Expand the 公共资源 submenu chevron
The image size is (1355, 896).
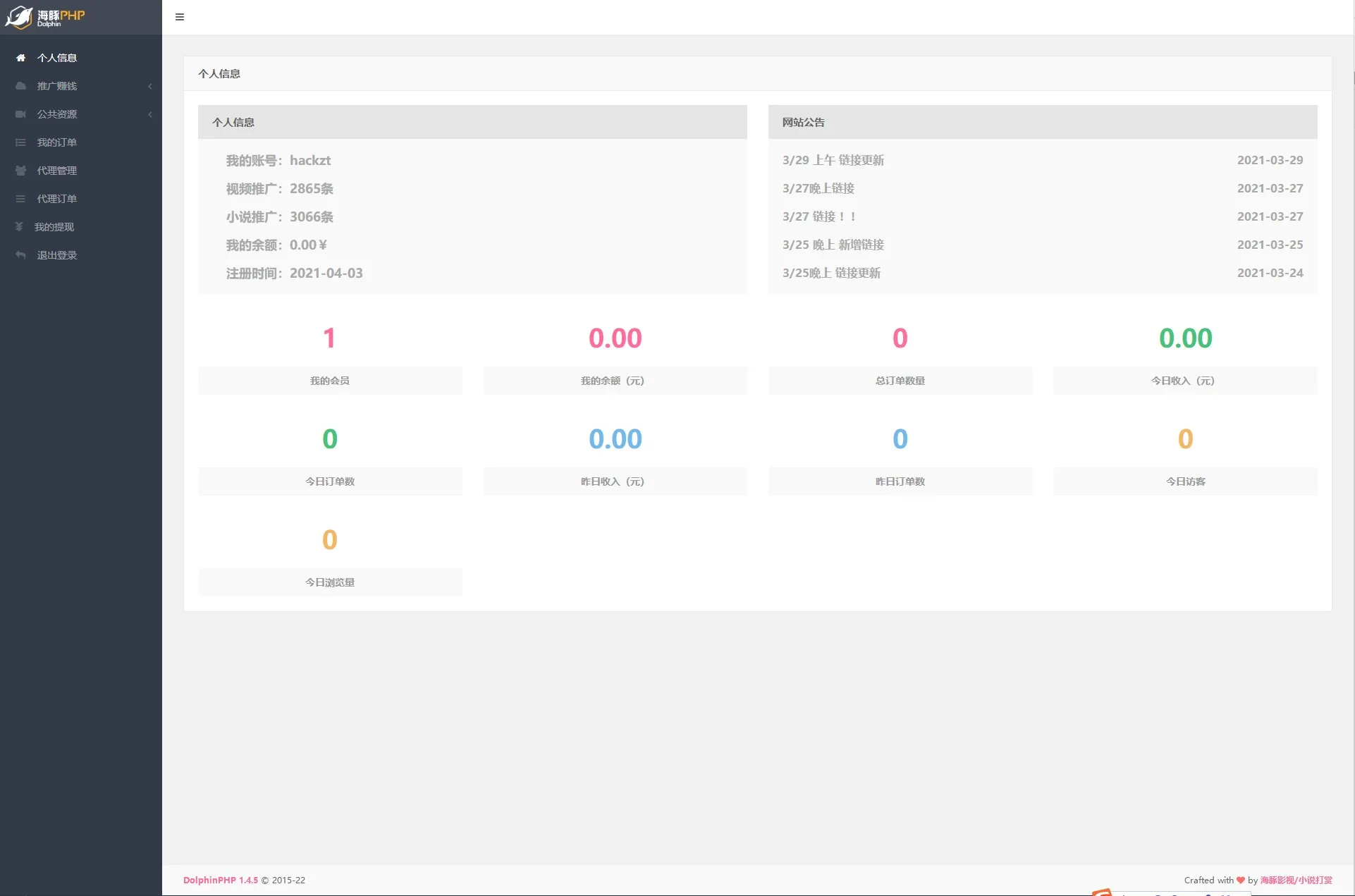pyautogui.click(x=149, y=114)
